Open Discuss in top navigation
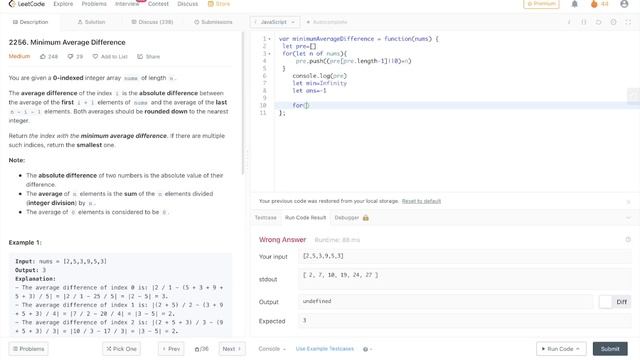 188,4
